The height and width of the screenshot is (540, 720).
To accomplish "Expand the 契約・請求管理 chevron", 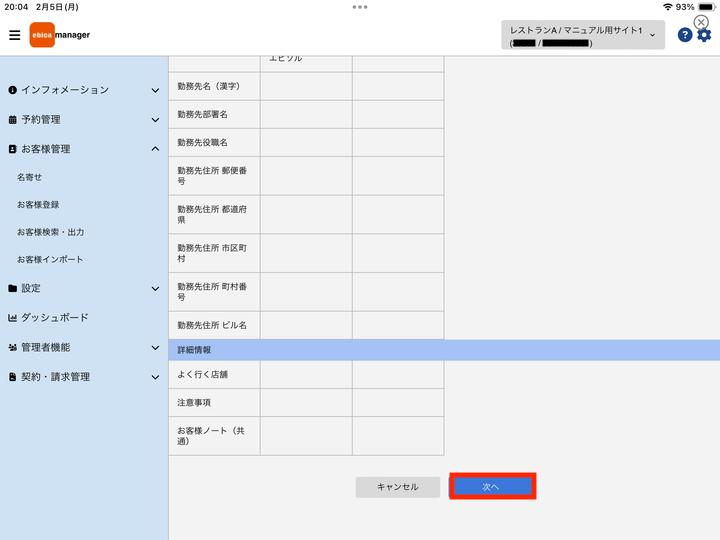I will [x=156, y=377].
